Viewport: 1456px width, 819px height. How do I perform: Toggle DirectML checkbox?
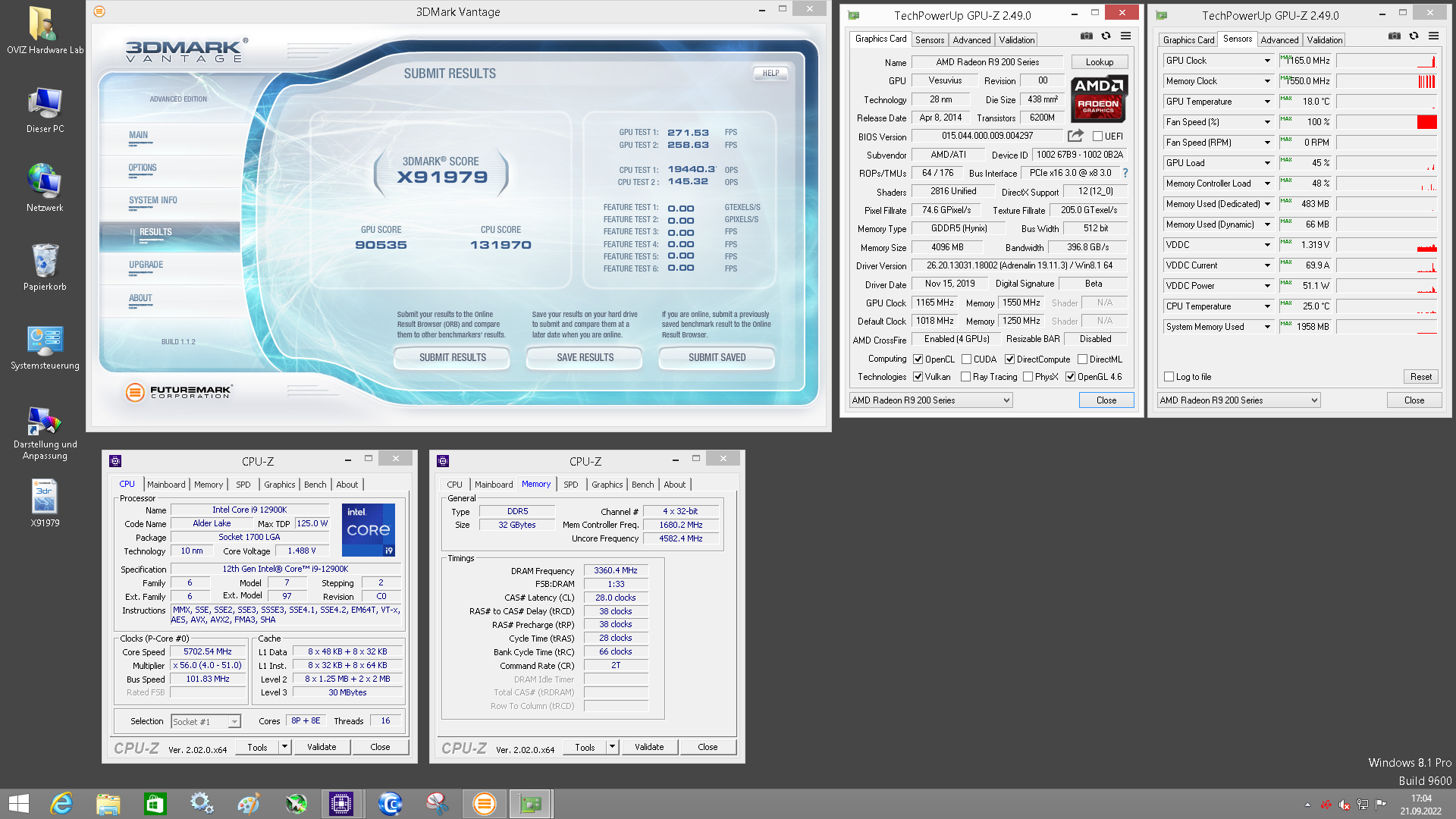pos(1083,359)
